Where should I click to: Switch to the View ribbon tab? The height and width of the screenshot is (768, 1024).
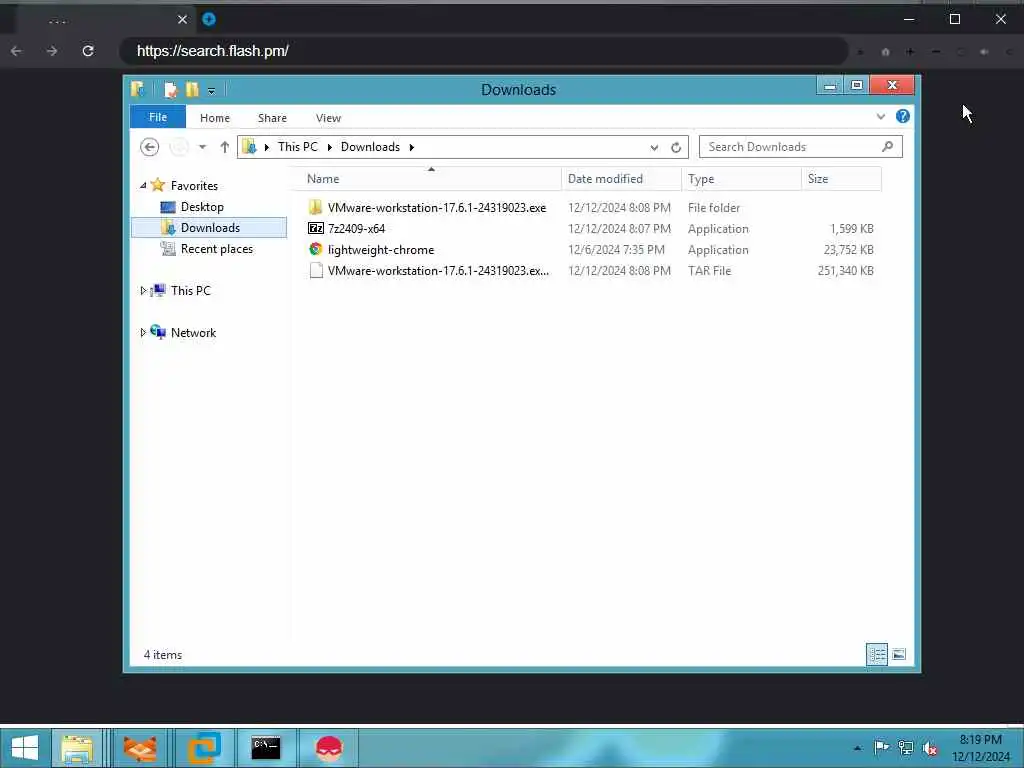pyautogui.click(x=328, y=118)
